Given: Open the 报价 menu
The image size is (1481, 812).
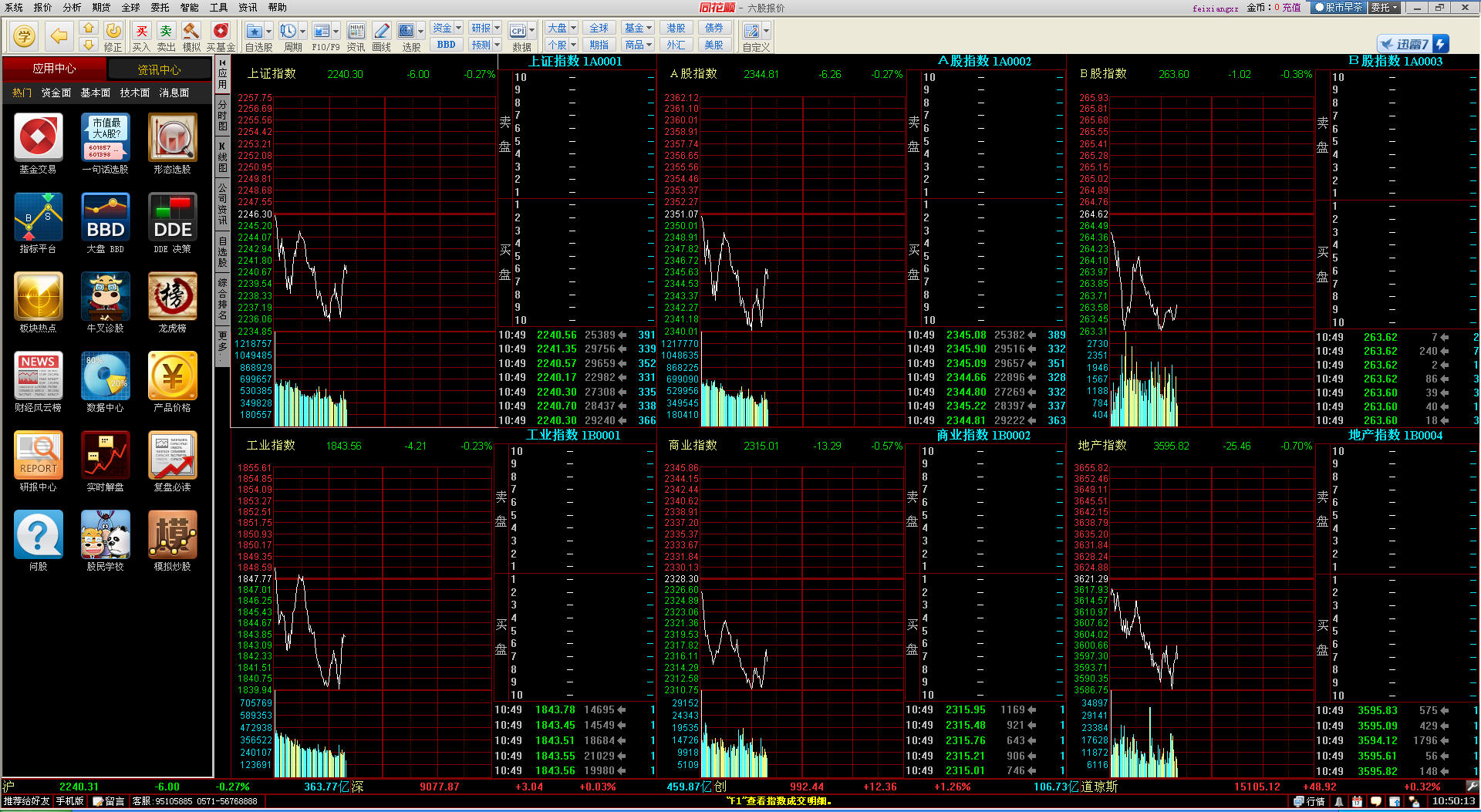Looking at the screenshot, I should [x=43, y=7].
